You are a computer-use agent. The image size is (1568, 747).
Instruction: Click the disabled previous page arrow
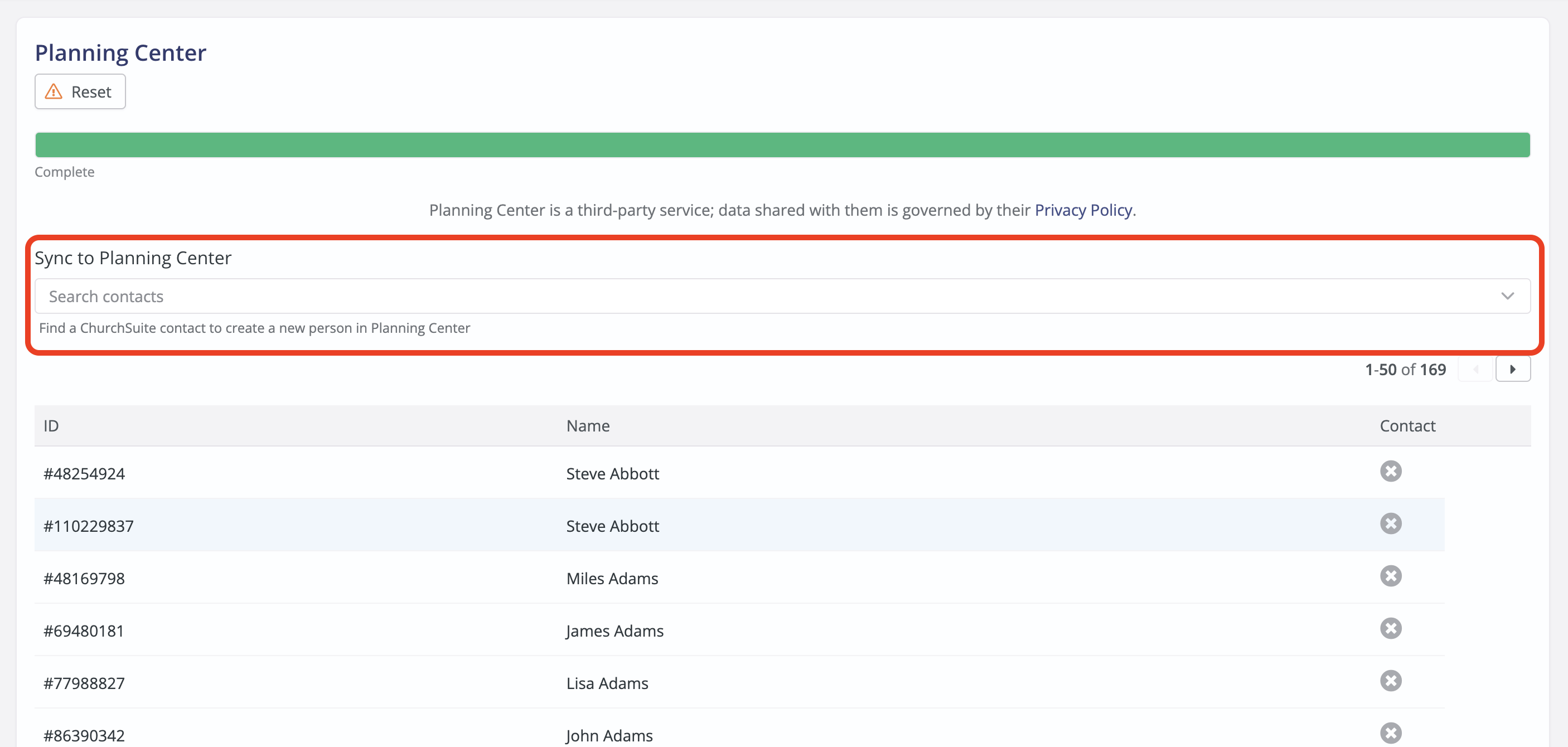coord(1476,369)
